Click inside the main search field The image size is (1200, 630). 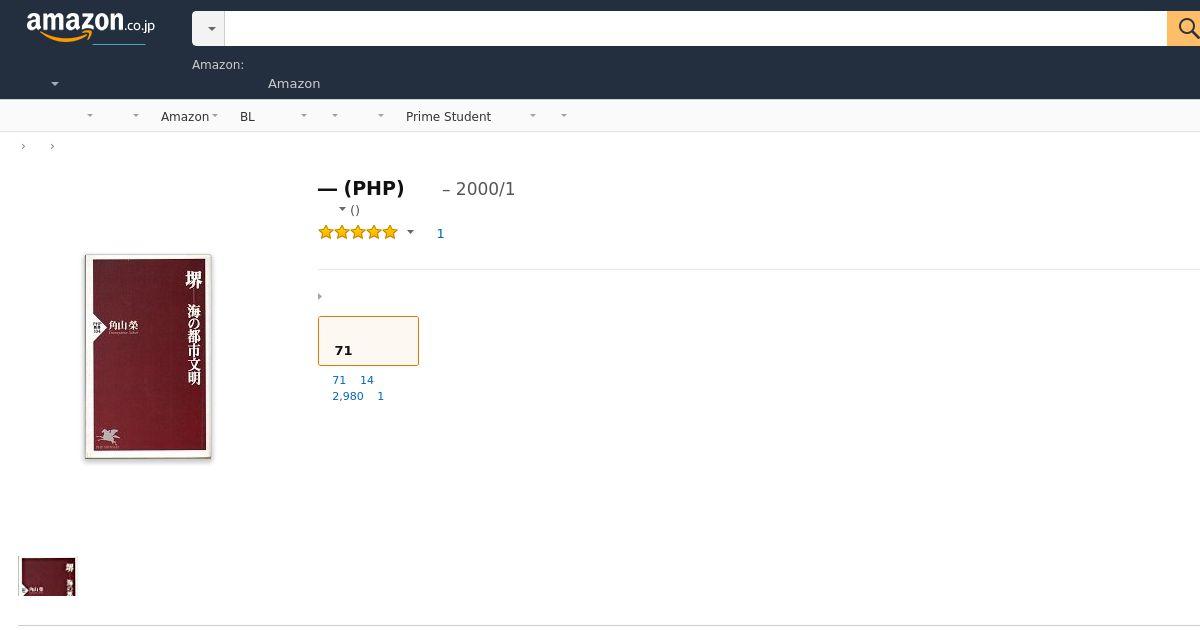pos(696,29)
